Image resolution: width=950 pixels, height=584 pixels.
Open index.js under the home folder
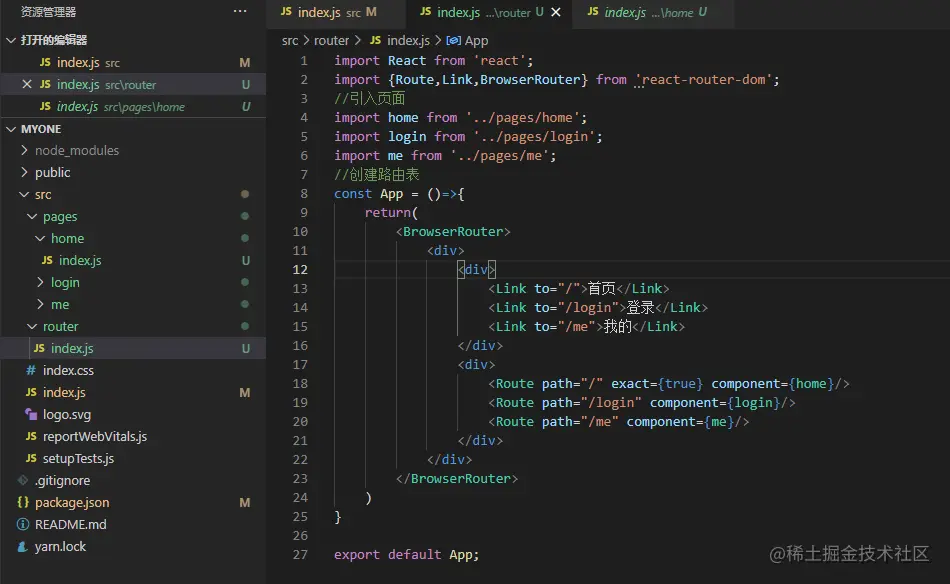pyautogui.click(x=133, y=260)
